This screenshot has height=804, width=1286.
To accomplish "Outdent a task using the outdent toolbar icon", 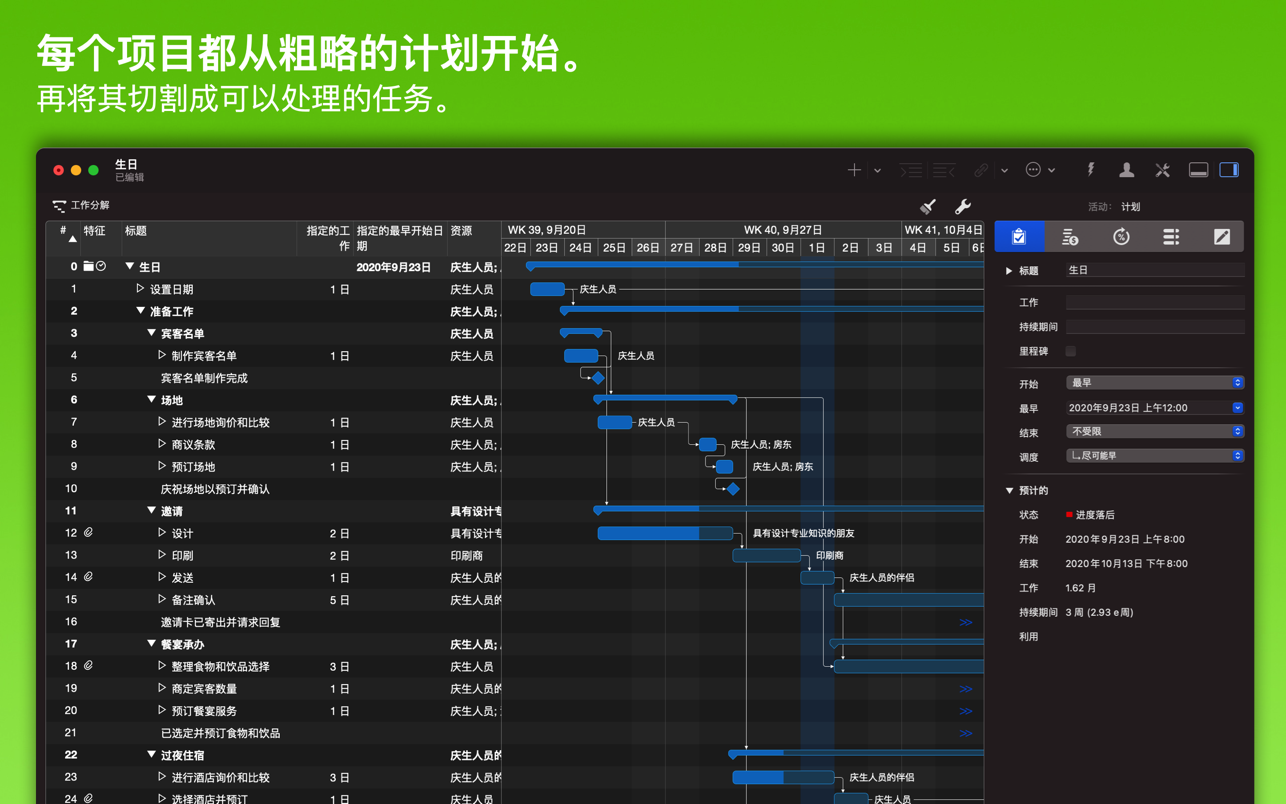I will tap(942, 169).
